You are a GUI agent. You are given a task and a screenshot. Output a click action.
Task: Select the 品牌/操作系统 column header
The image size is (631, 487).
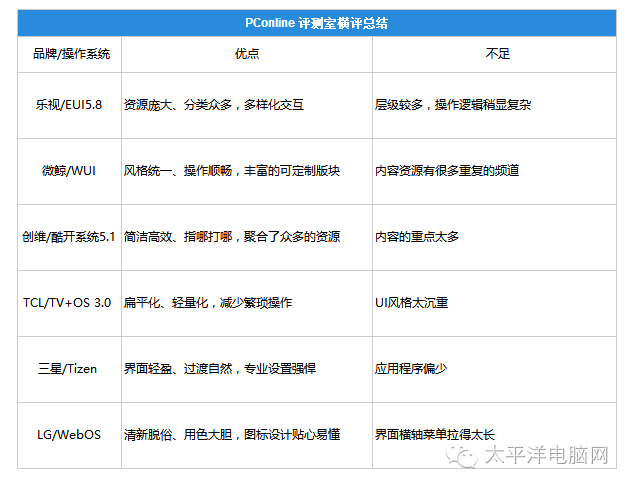pos(69,53)
